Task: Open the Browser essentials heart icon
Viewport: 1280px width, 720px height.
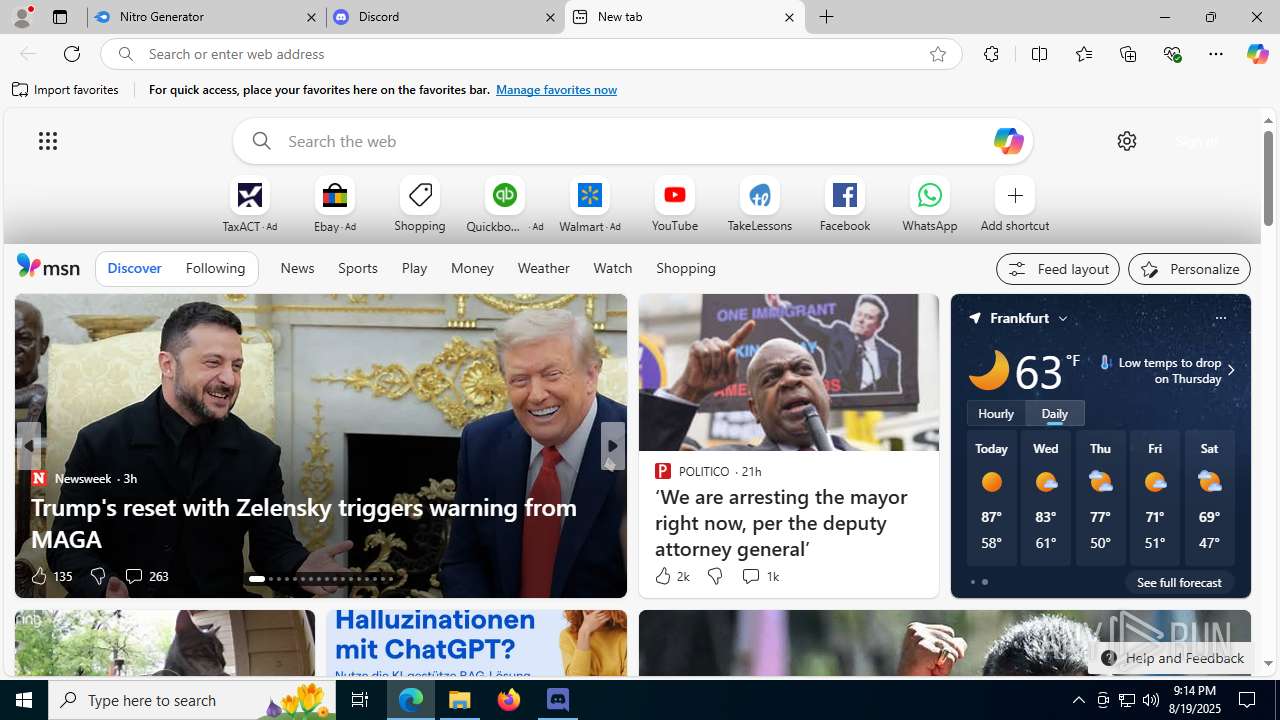Action: 1172,54
